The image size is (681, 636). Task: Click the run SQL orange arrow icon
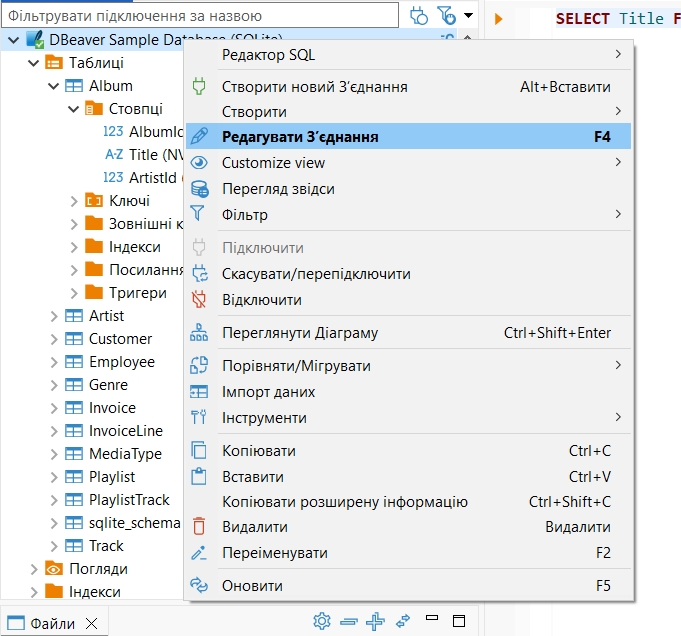[x=499, y=19]
